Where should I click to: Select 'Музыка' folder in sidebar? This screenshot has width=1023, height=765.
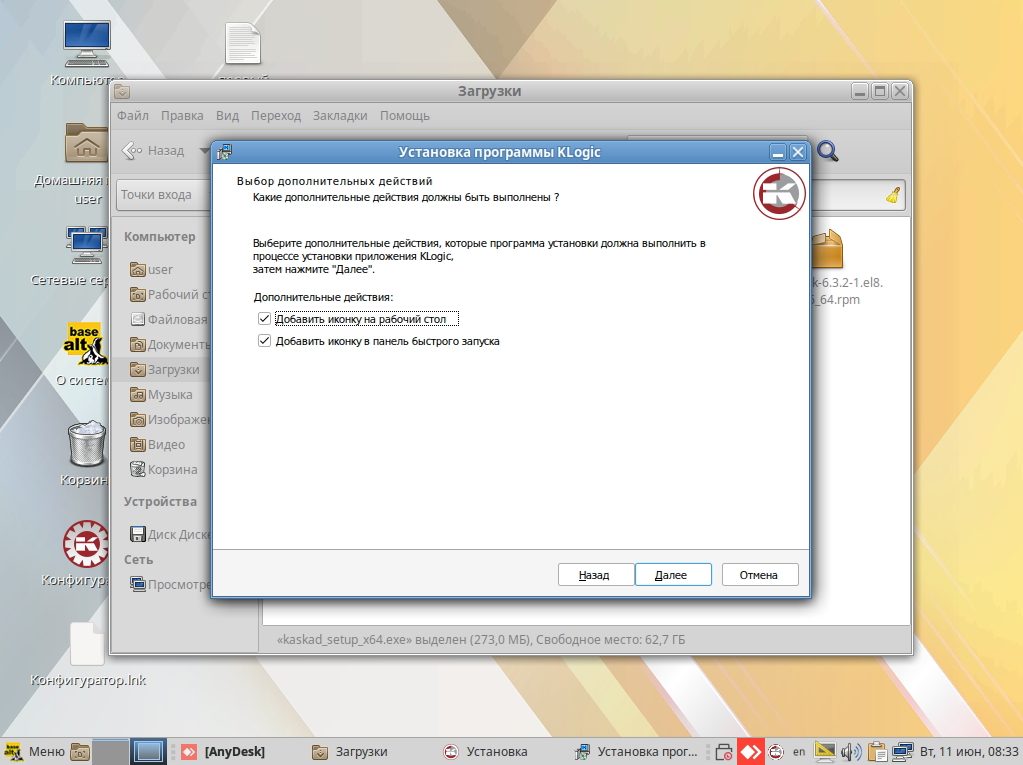point(169,395)
